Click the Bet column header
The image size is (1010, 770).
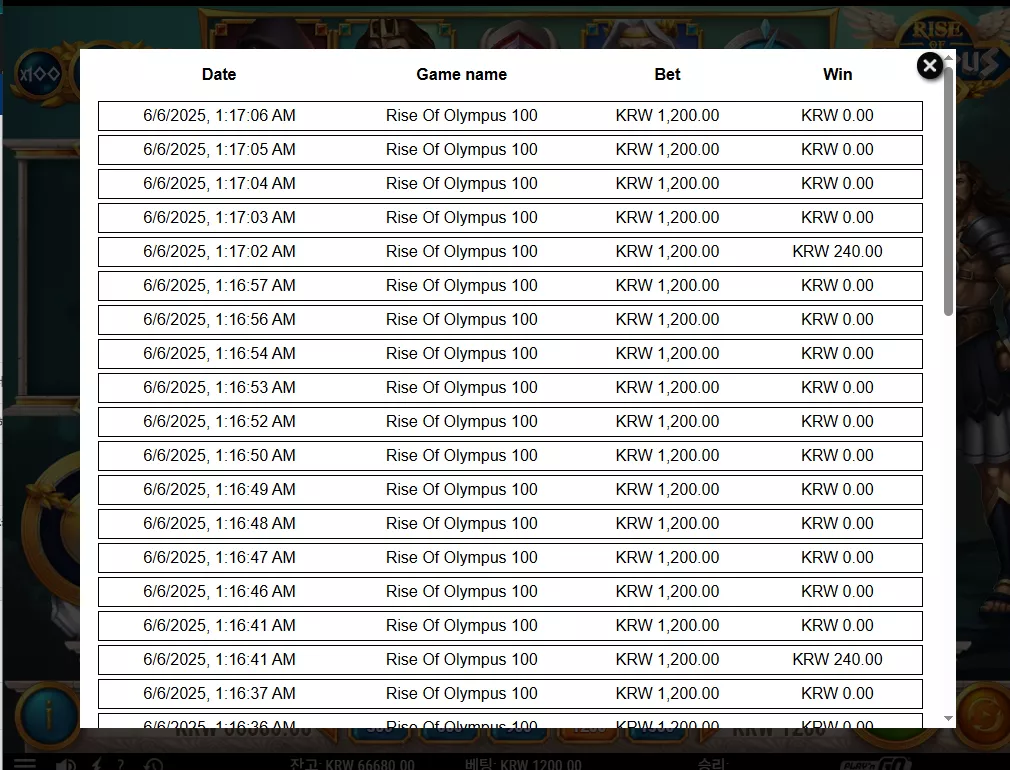coord(667,75)
